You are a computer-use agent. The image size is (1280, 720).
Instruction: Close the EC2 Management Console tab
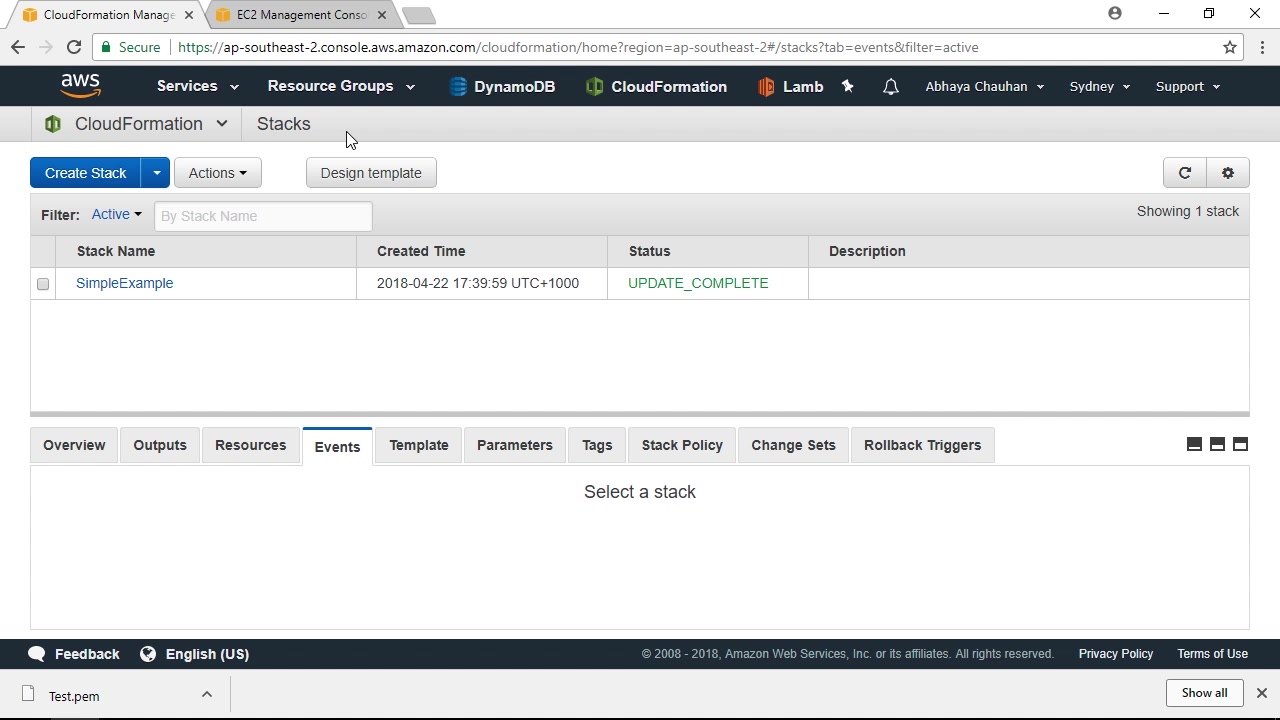(382, 15)
